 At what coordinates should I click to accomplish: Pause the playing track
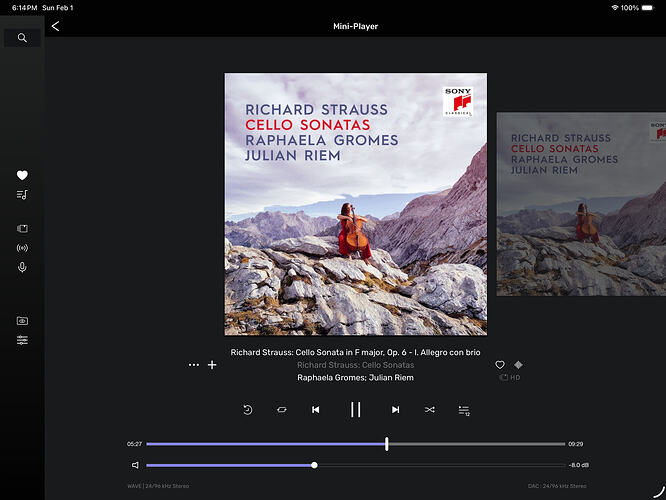tap(355, 410)
